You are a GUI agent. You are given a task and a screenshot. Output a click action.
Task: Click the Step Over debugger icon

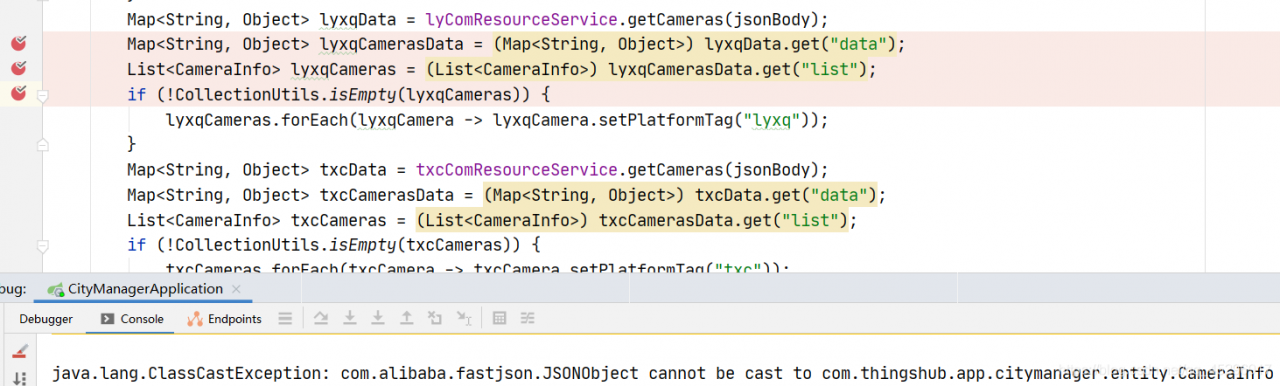321,318
